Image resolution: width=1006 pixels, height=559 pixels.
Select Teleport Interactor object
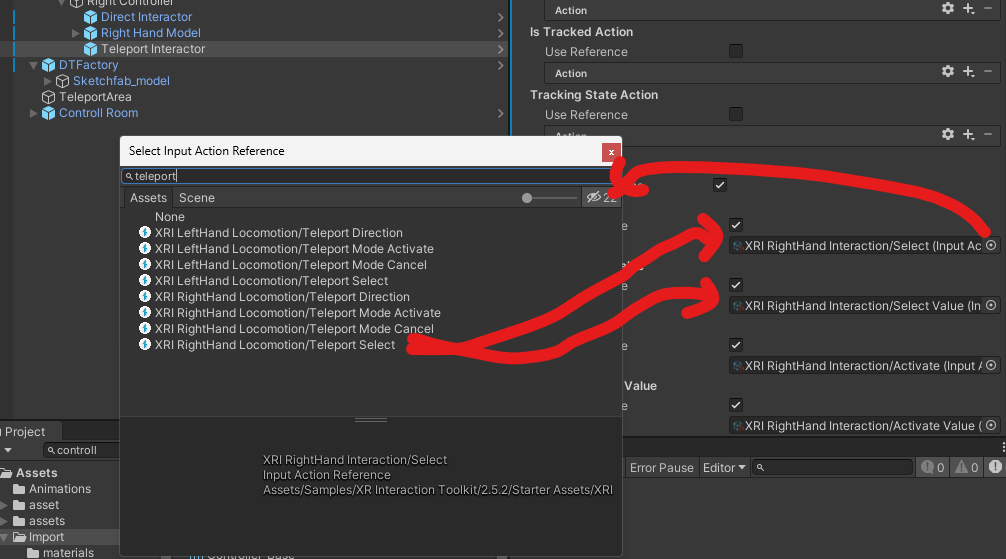pos(153,49)
